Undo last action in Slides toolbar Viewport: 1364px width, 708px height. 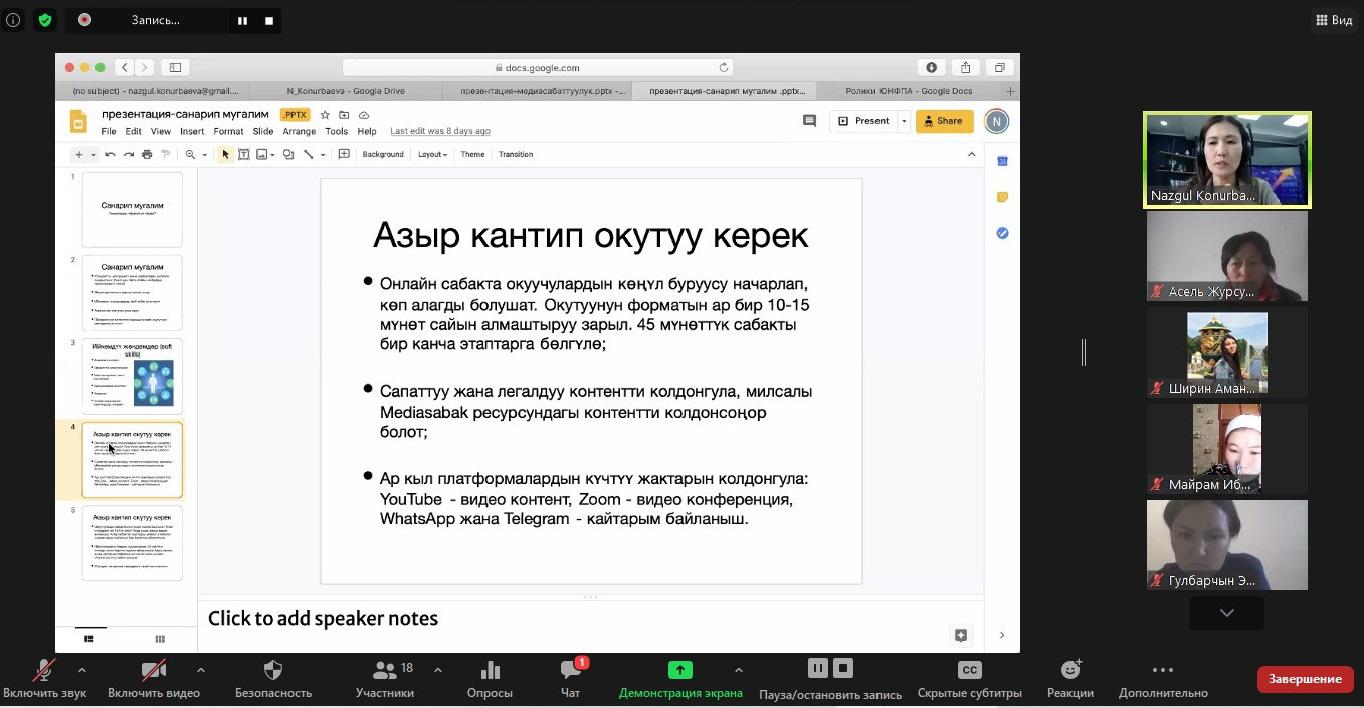tap(110, 154)
